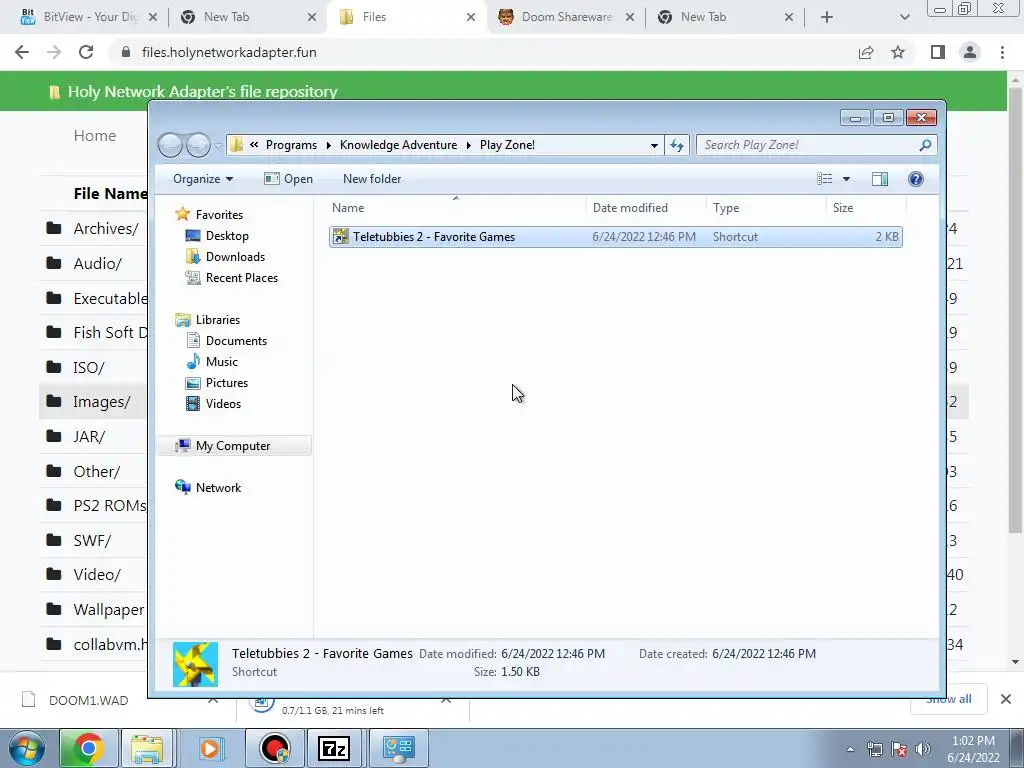Viewport: 1024px width, 768px height.
Task: Click the search magnifier in Search Play Zone box
Action: pyautogui.click(x=925, y=145)
